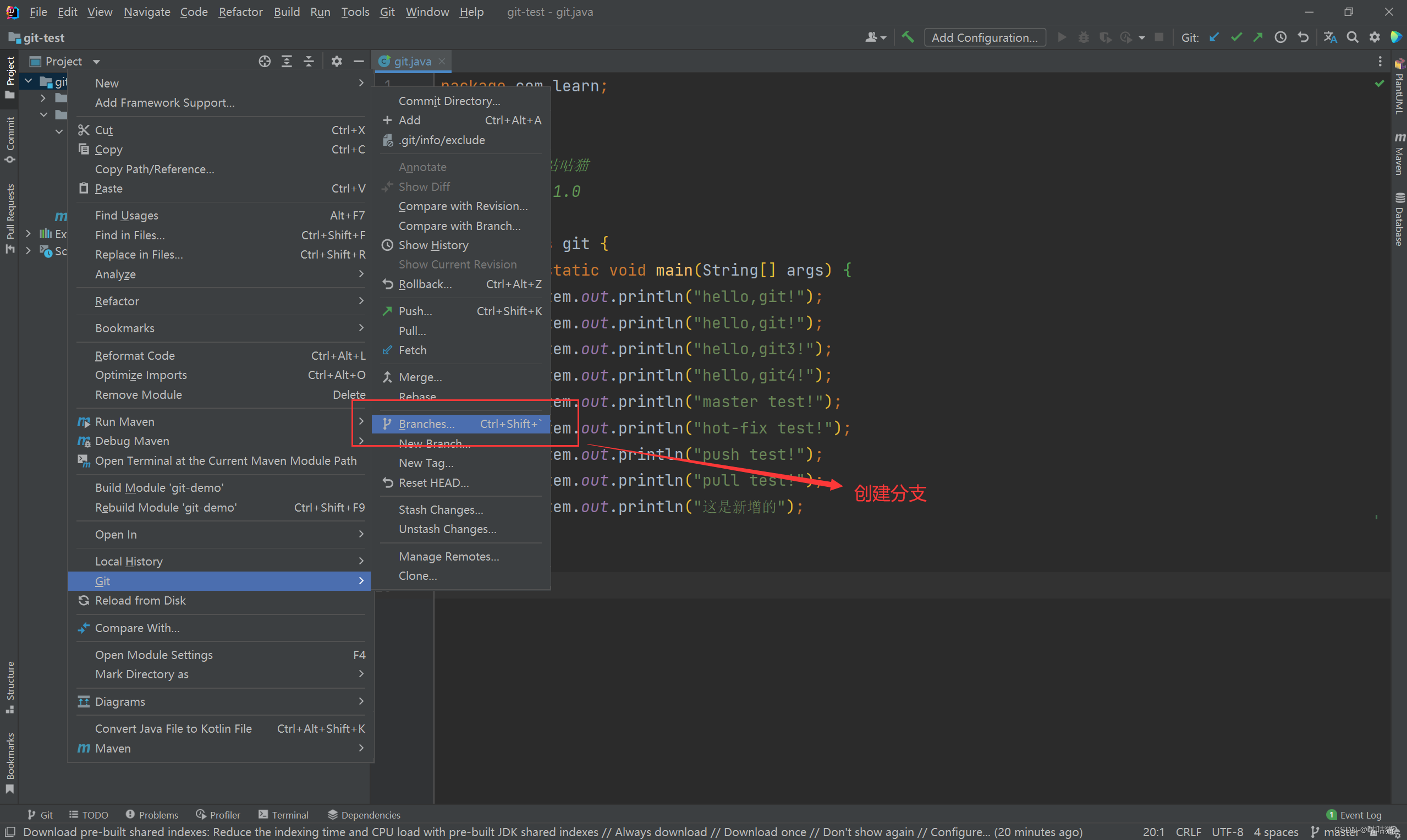Viewport: 1407px width, 840px height.
Task: Toggle the Terminal tool window at bottom
Action: click(283, 815)
